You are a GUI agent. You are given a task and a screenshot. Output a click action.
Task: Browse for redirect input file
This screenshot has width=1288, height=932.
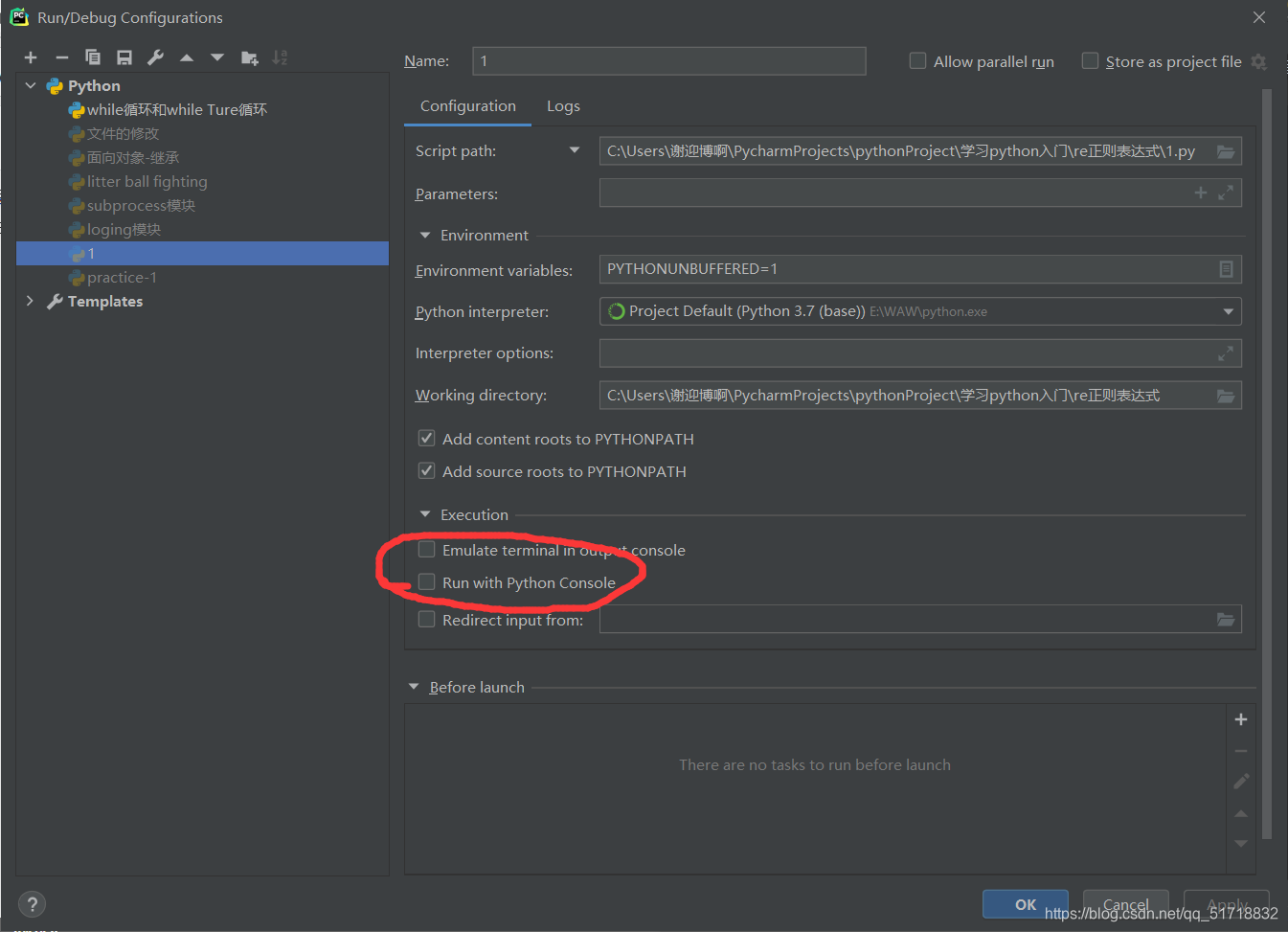[x=1226, y=619]
